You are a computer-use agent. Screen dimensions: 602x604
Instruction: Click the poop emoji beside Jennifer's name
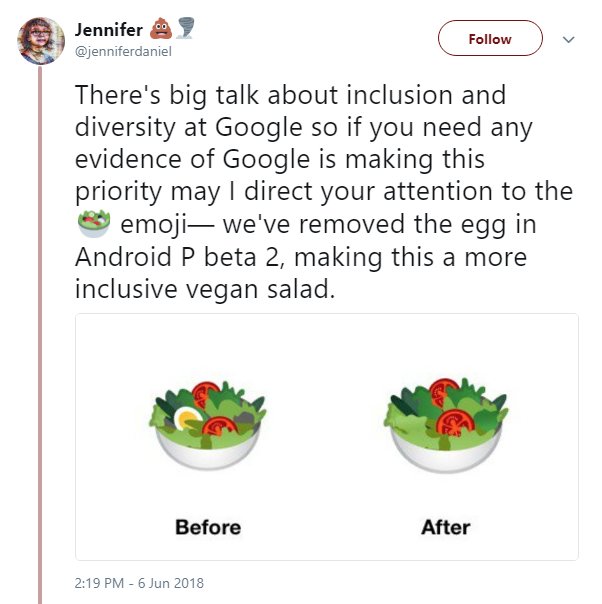click(x=160, y=27)
